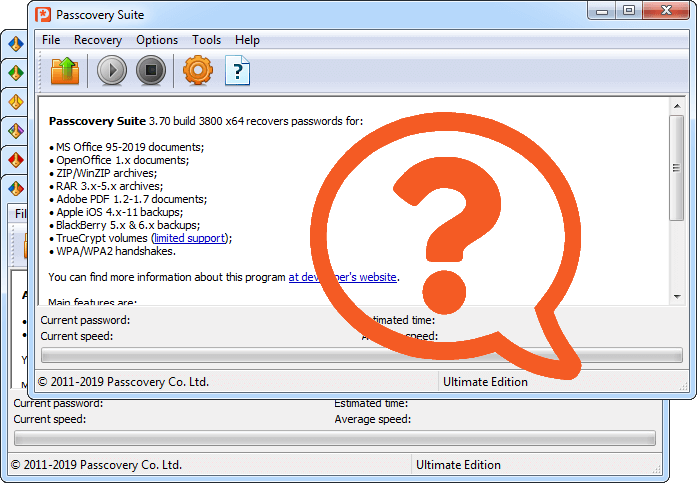Click the scroll up arrow in info pane
The height and width of the screenshot is (483, 697).
tap(677, 106)
